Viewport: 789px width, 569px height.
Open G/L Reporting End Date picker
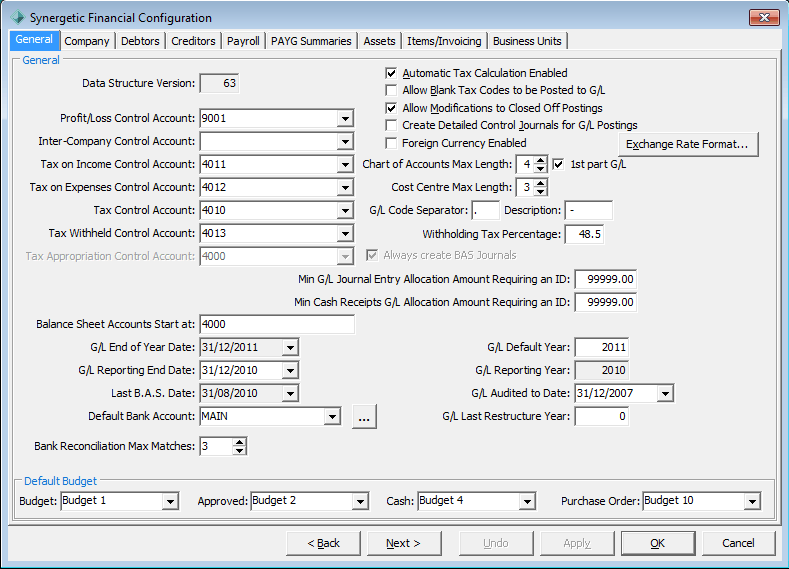click(x=290, y=371)
